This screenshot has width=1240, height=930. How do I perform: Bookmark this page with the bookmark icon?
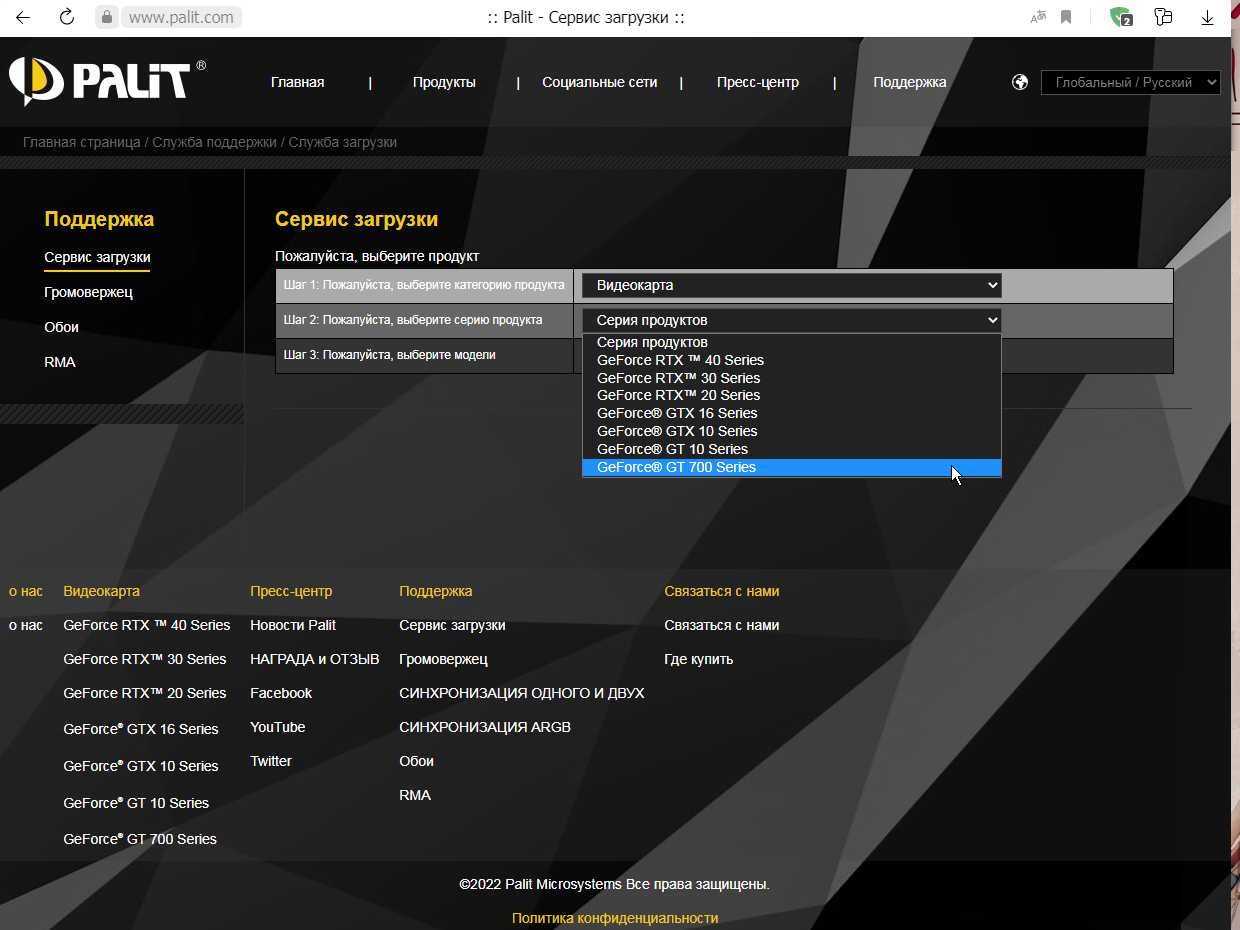click(x=1066, y=17)
